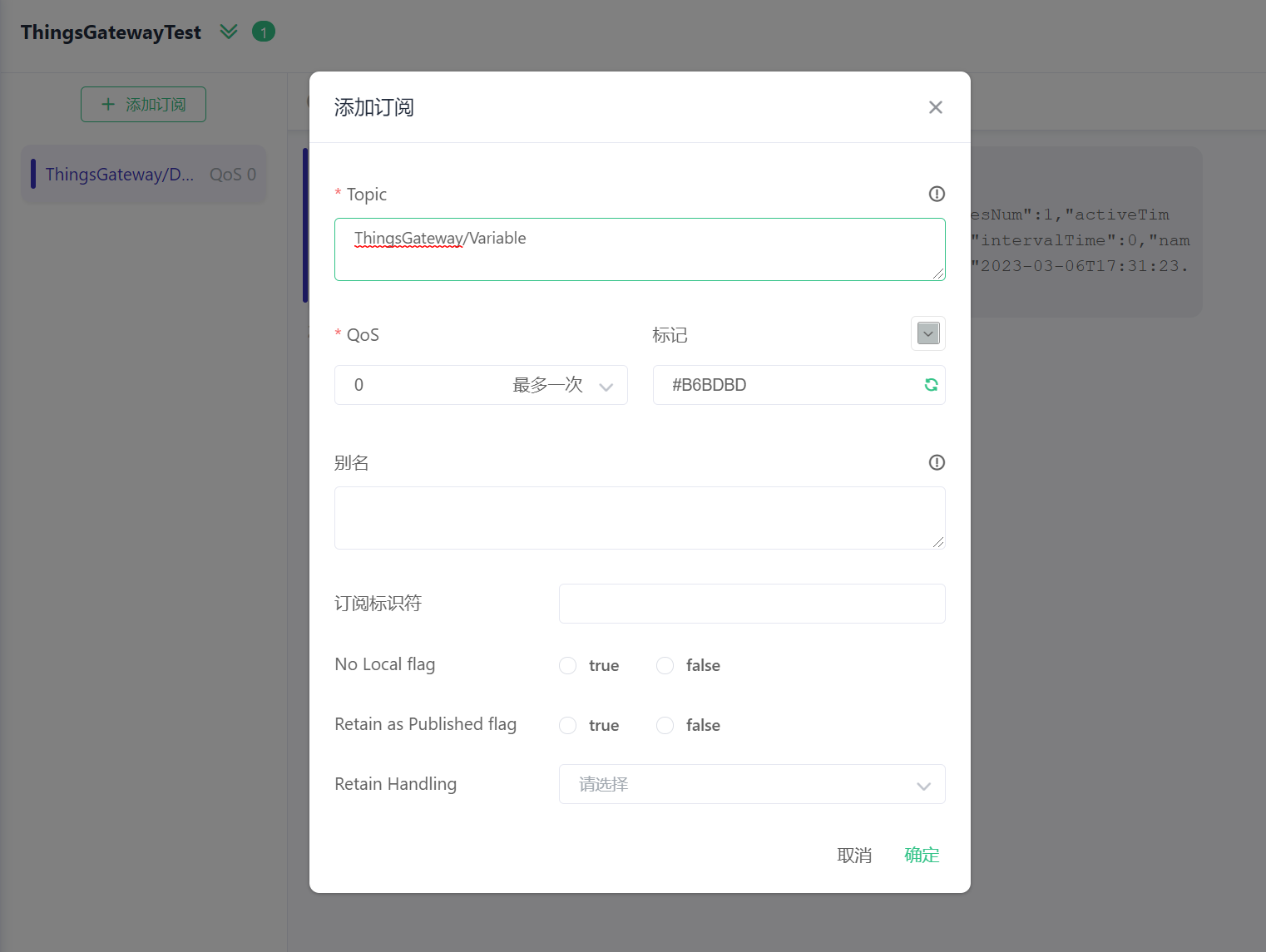Set No Local flag to true
This screenshot has width=1266, height=952.
coord(568,666)
